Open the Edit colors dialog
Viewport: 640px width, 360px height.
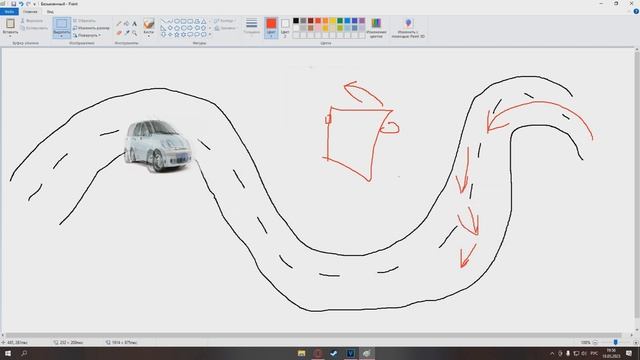[x=376, y=27]
